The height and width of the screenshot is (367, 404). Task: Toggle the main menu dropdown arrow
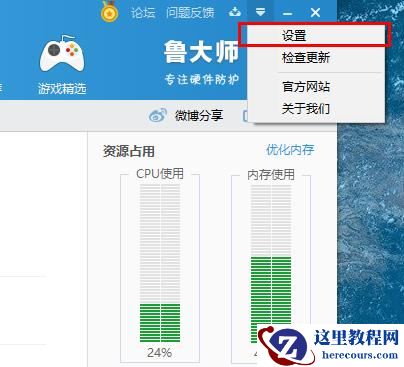click(x=260, y=12)
